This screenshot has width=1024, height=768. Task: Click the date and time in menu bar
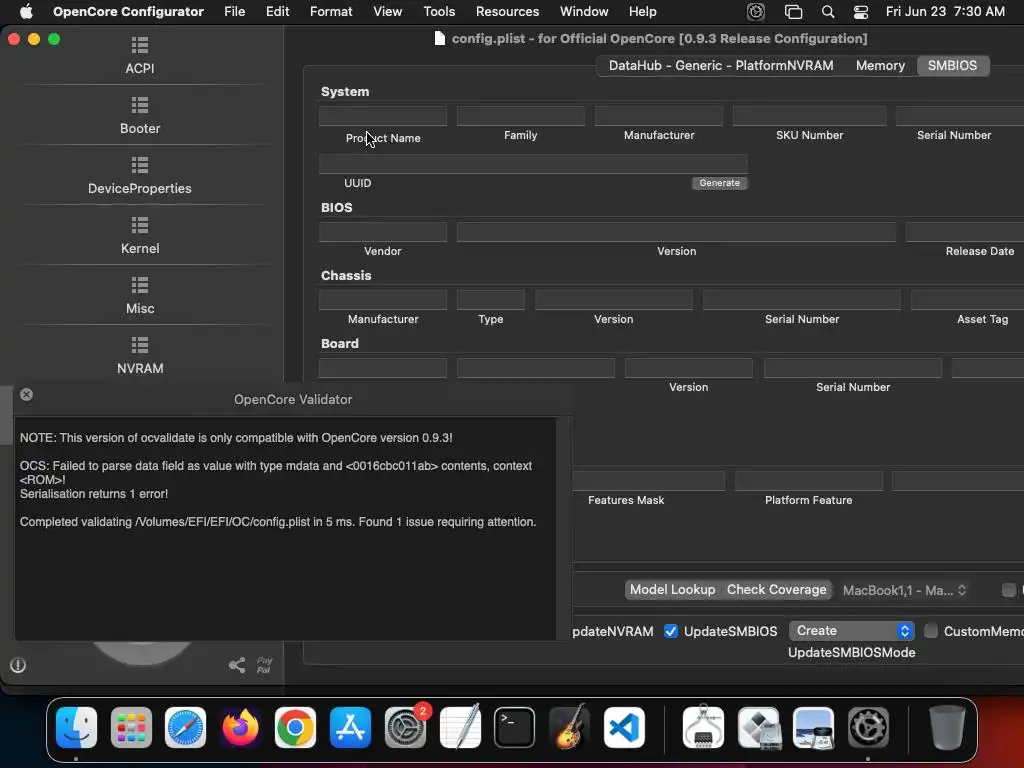point(945,12)
